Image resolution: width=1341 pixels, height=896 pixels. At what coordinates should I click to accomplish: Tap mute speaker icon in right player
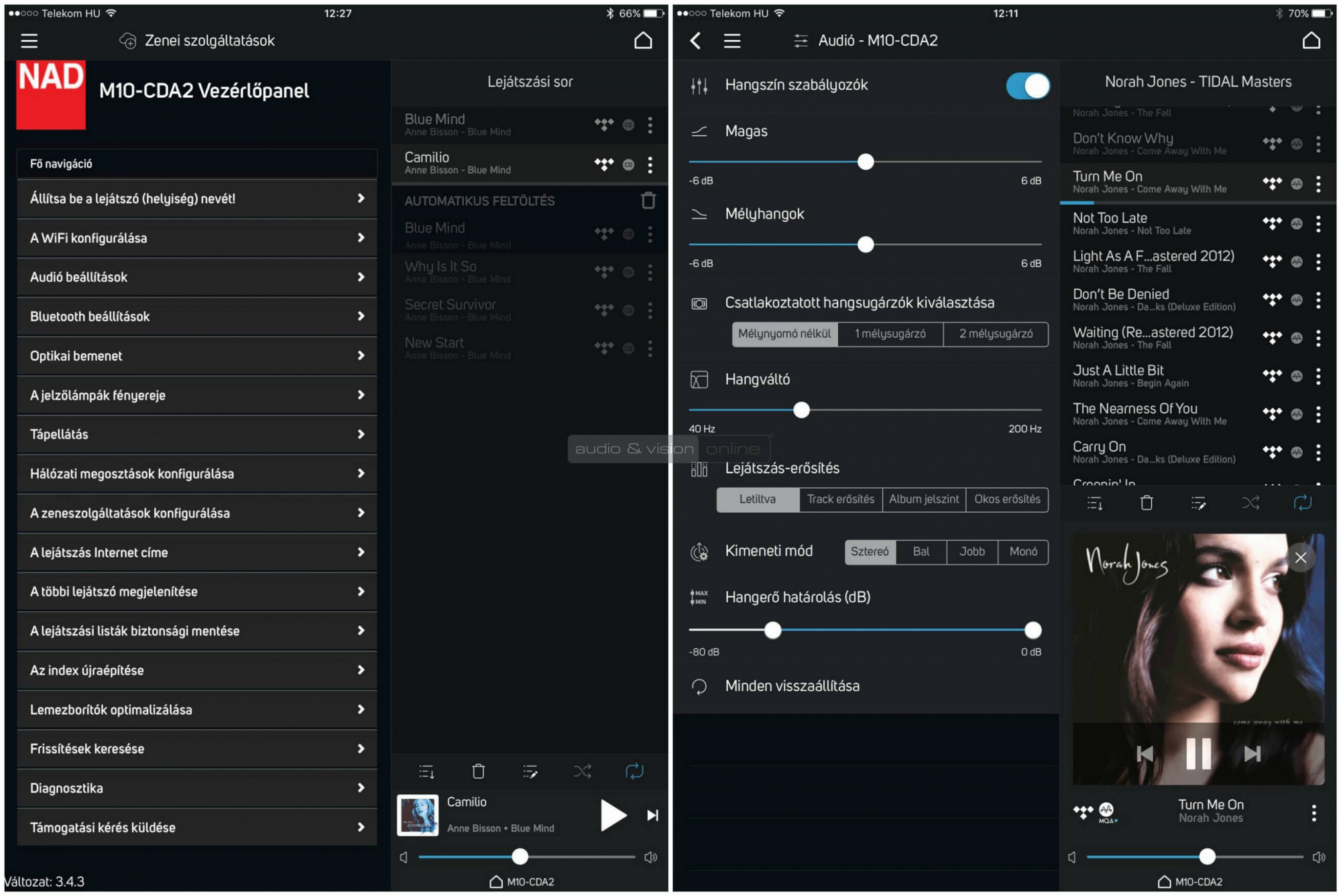click(1071, 856)
